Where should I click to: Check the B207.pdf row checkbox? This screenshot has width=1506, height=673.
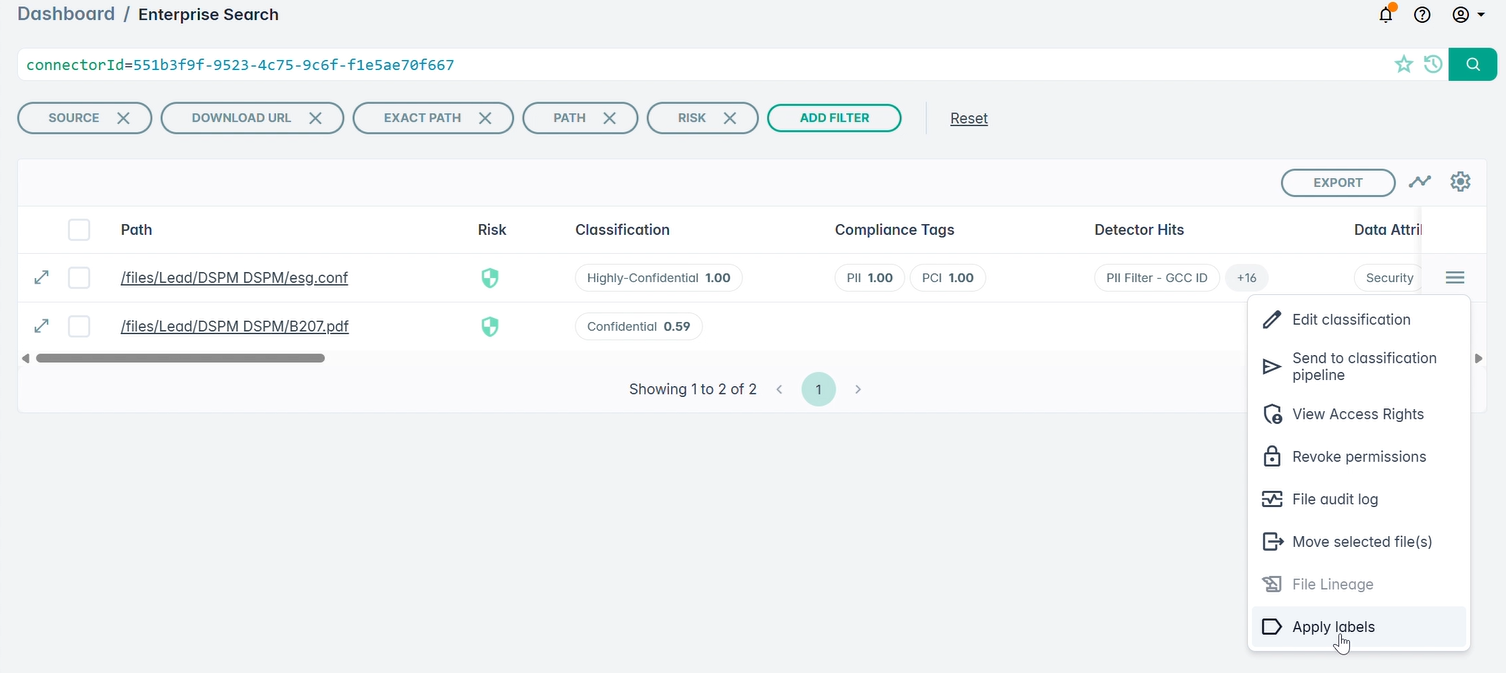pyautogui.click(x=79, y=326)
